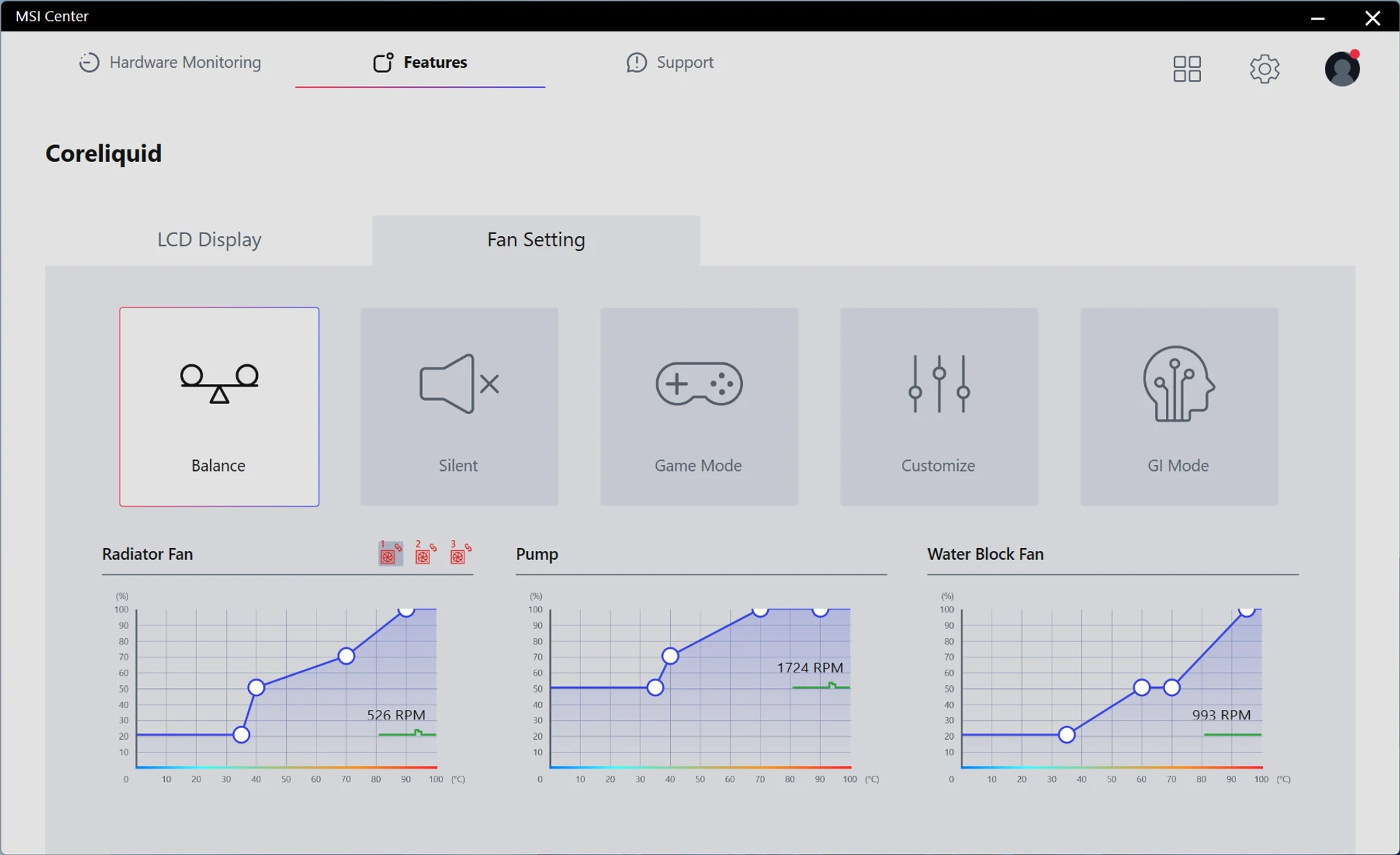Screen dimensions: 1400x855
Task: Switch to the LCD Display tab
Action: [x=209, y=240]
